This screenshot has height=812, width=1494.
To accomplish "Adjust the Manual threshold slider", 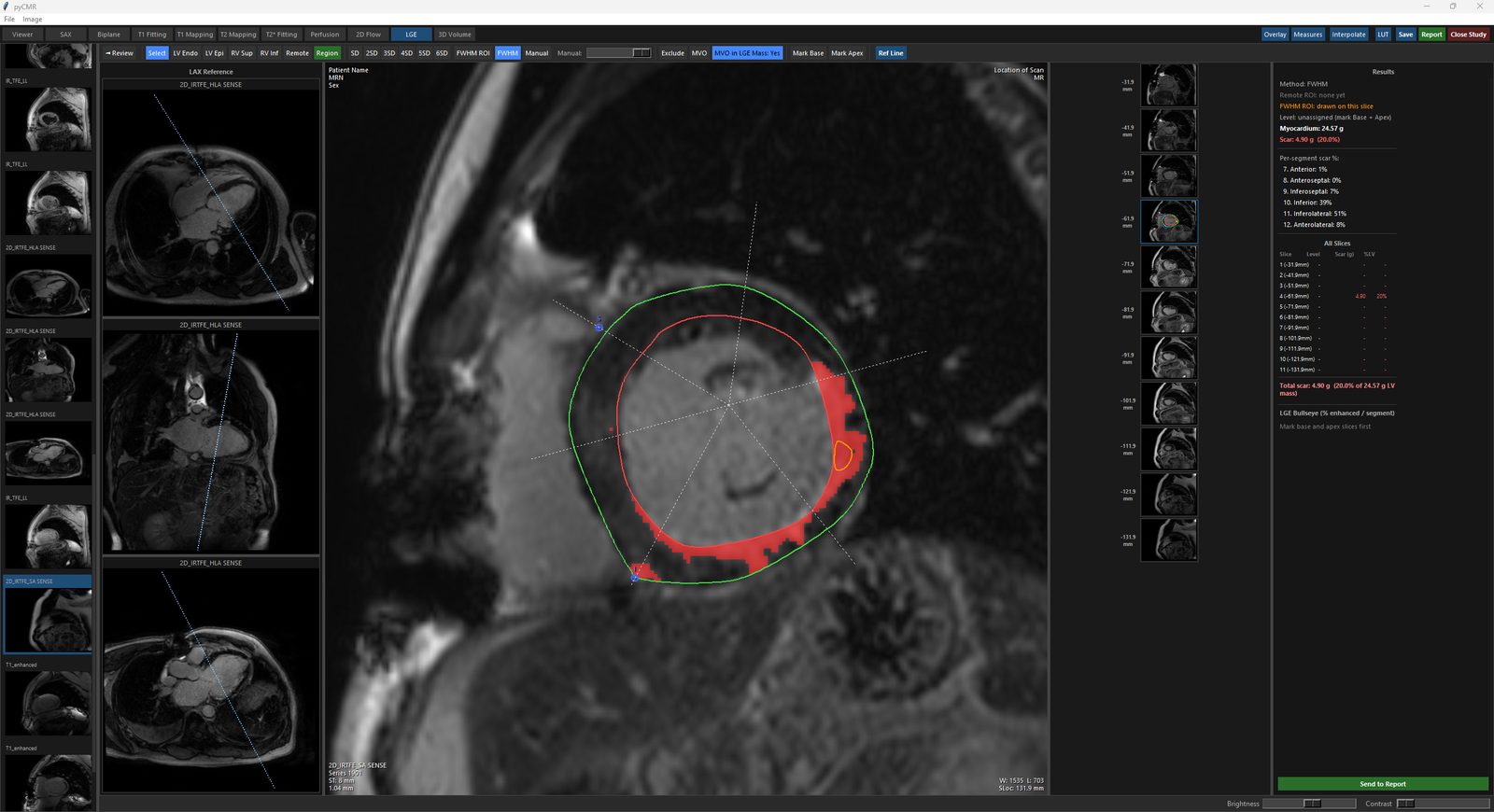I will [618, 53].
